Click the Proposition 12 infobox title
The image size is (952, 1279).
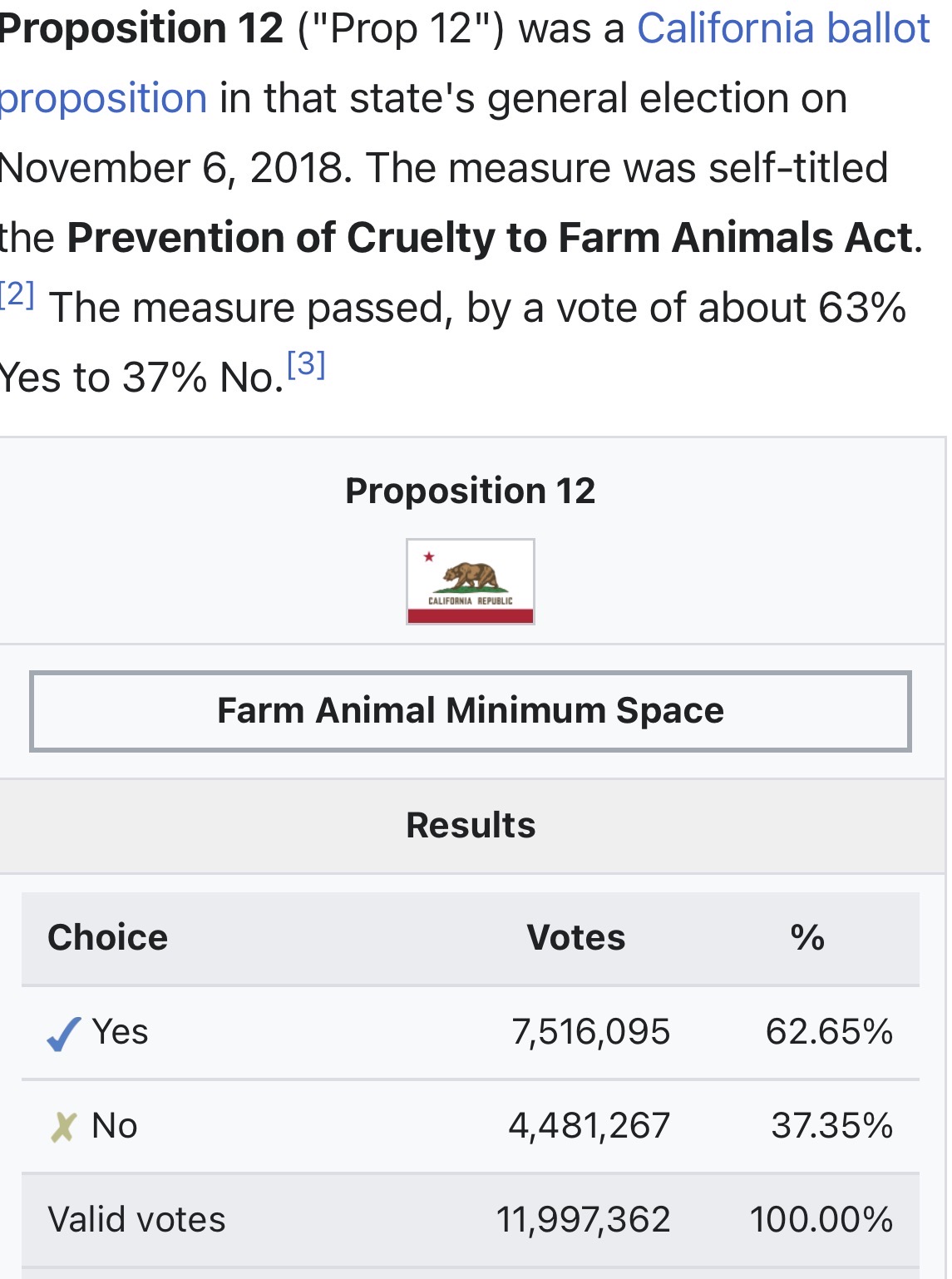click(471, 491)
